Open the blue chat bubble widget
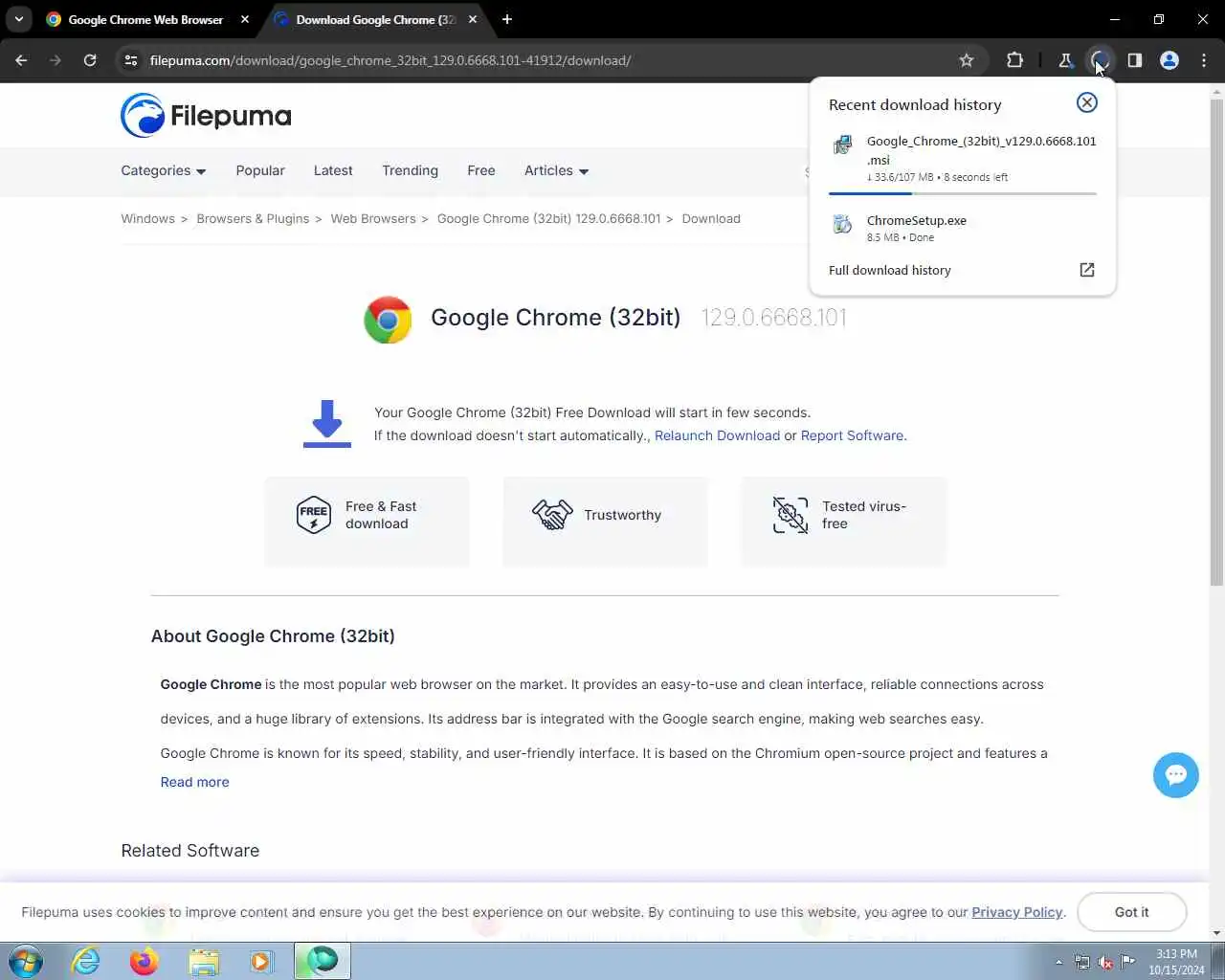This screenshot has width=1225, height=980. click(1176, 775)
